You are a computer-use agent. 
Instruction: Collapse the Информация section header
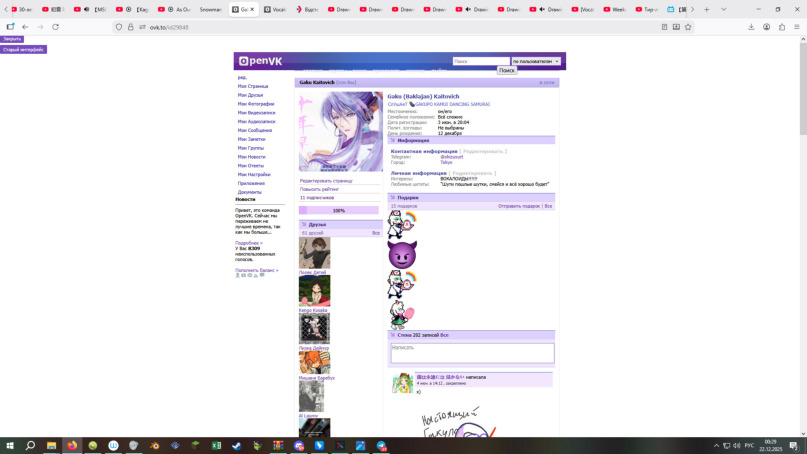click(x=471, y=140)
